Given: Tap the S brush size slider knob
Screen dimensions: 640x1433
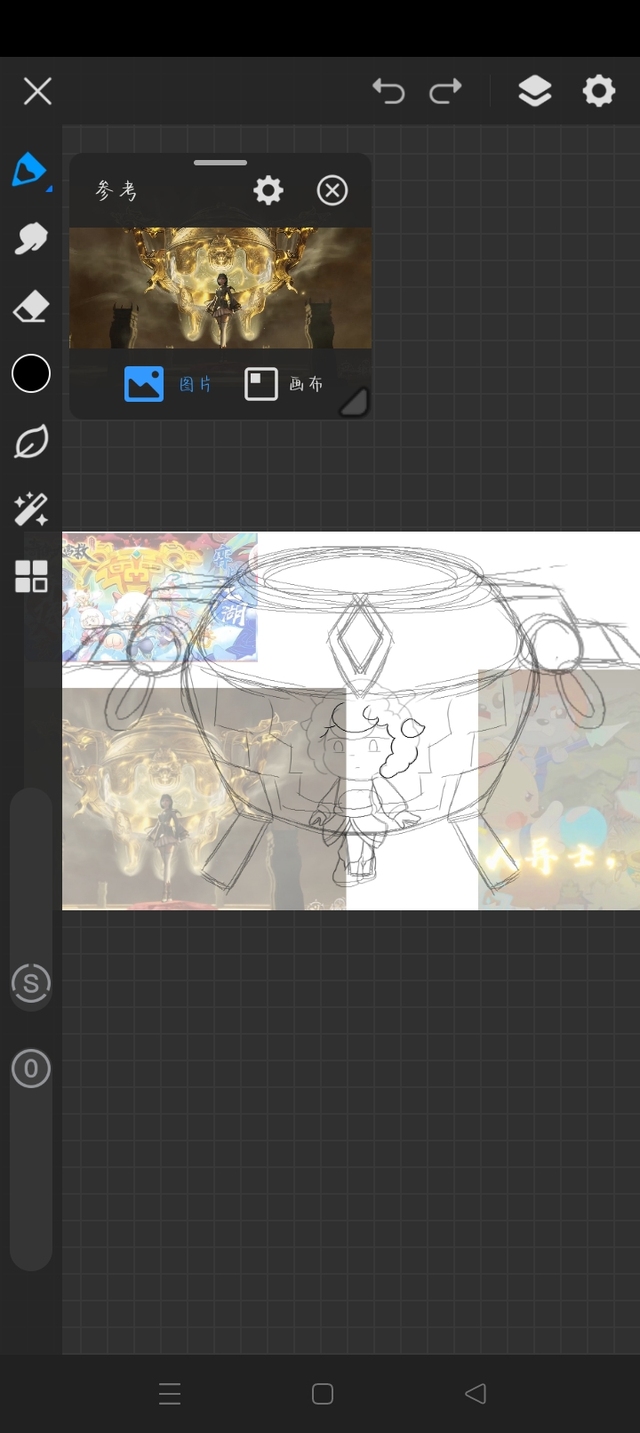Looking at the screenshot, I should pos(31,984).
